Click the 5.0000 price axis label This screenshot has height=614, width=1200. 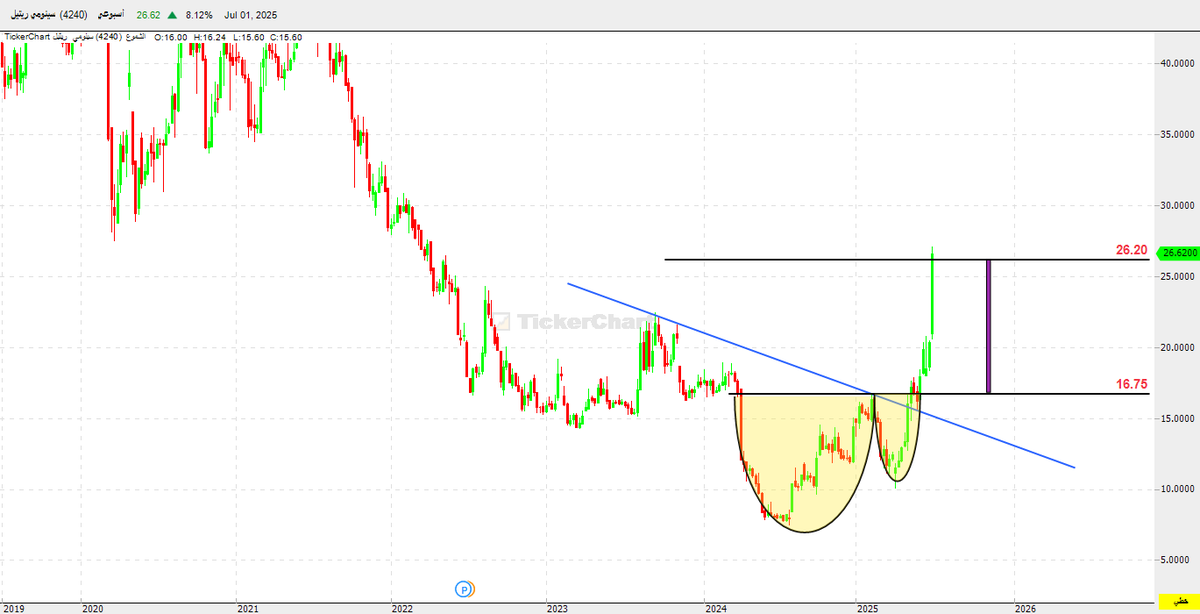pyautogui.click(x=1176, y=560)
